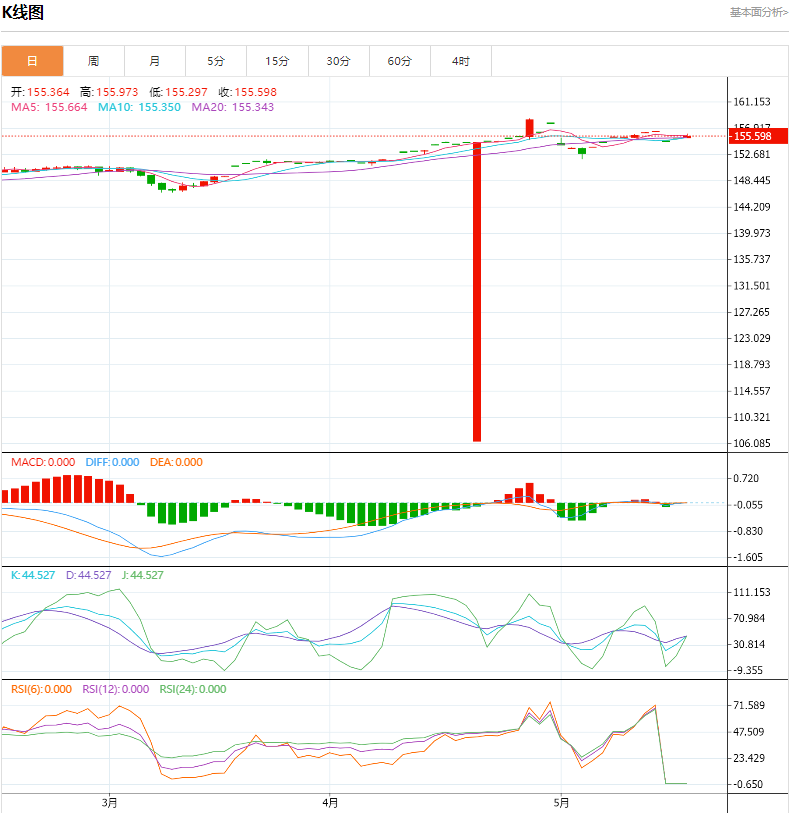Click the K value KDJ label

33,575
